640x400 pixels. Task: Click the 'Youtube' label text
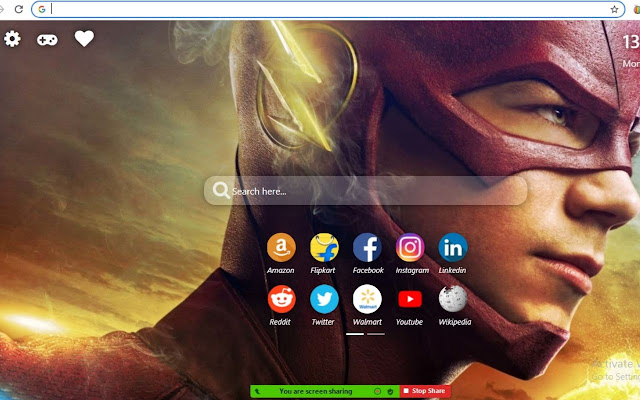click(x=409, y=322)
